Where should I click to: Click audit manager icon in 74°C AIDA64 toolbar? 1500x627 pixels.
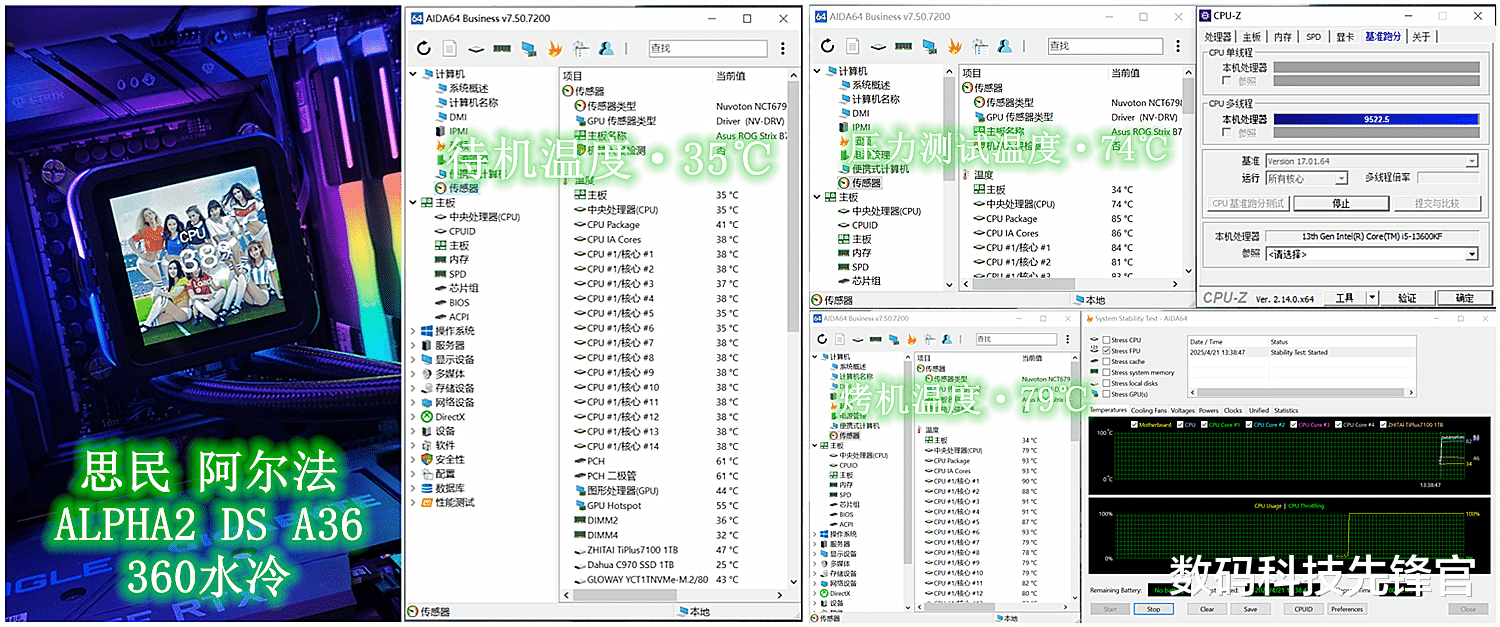click(x=980, y=46)
